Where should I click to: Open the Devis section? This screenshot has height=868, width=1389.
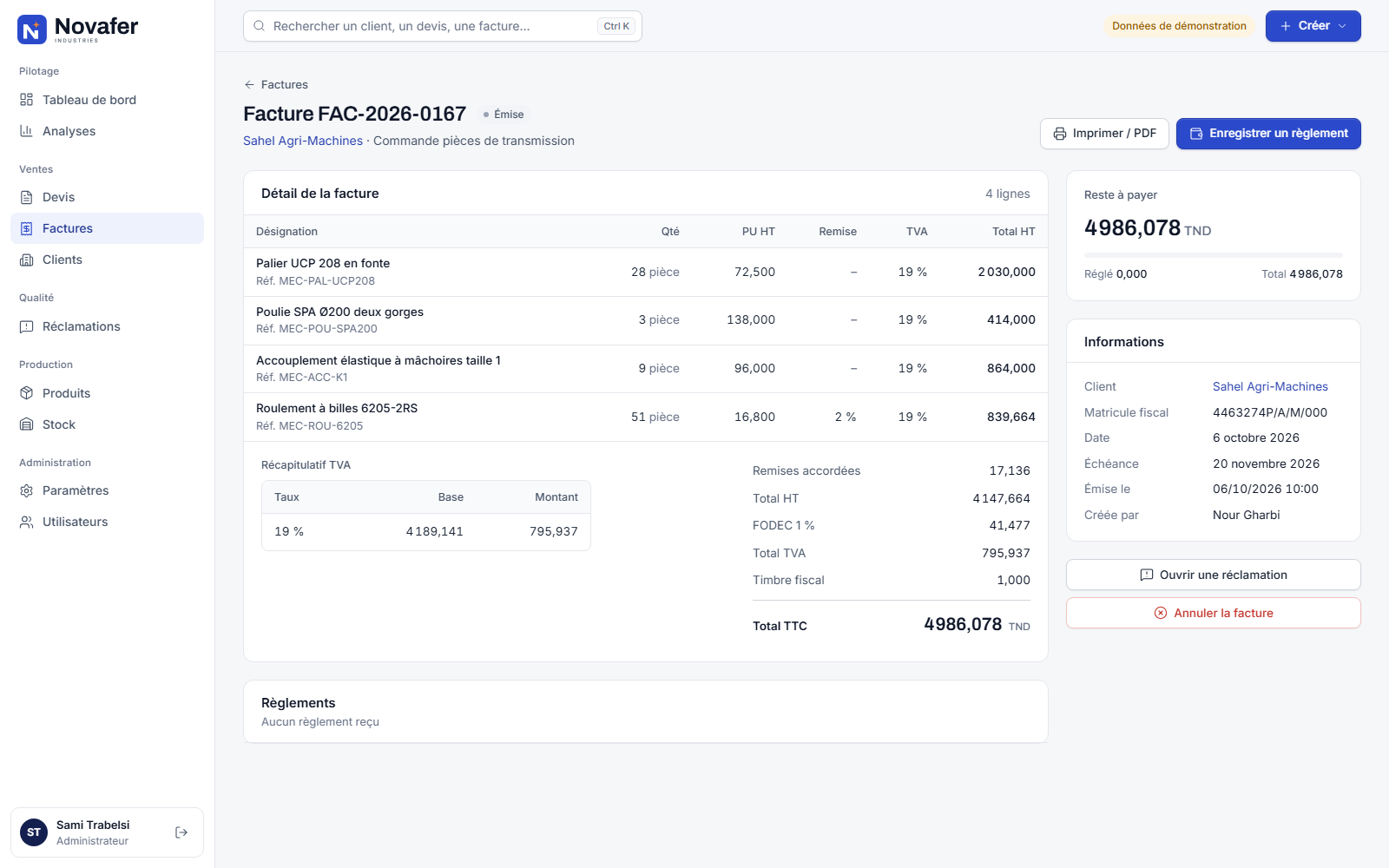tap(107, 197)
